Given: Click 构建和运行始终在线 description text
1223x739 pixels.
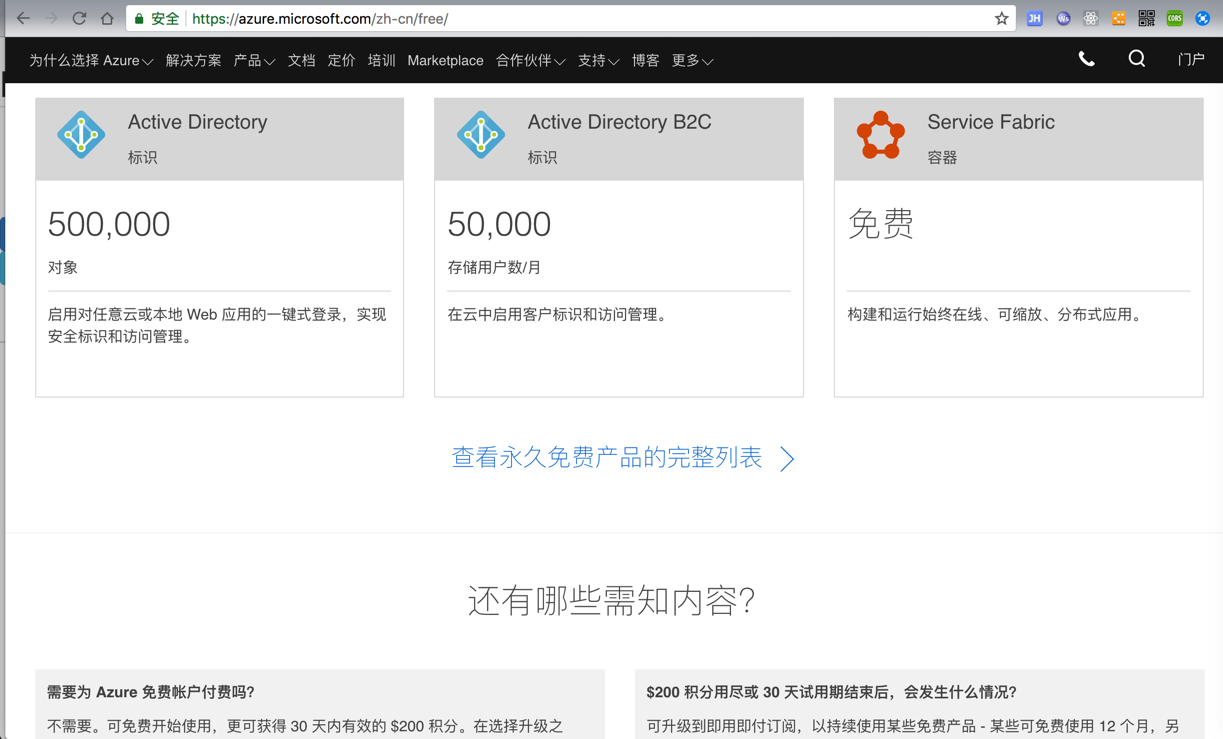Looking at the screenshot, I should pos(994,315).
